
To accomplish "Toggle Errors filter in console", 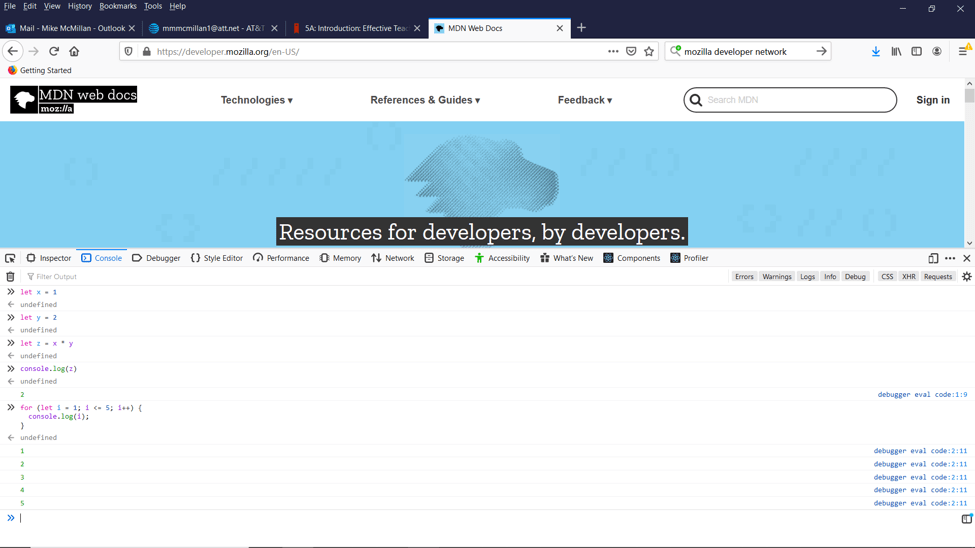I will point(744,277).
